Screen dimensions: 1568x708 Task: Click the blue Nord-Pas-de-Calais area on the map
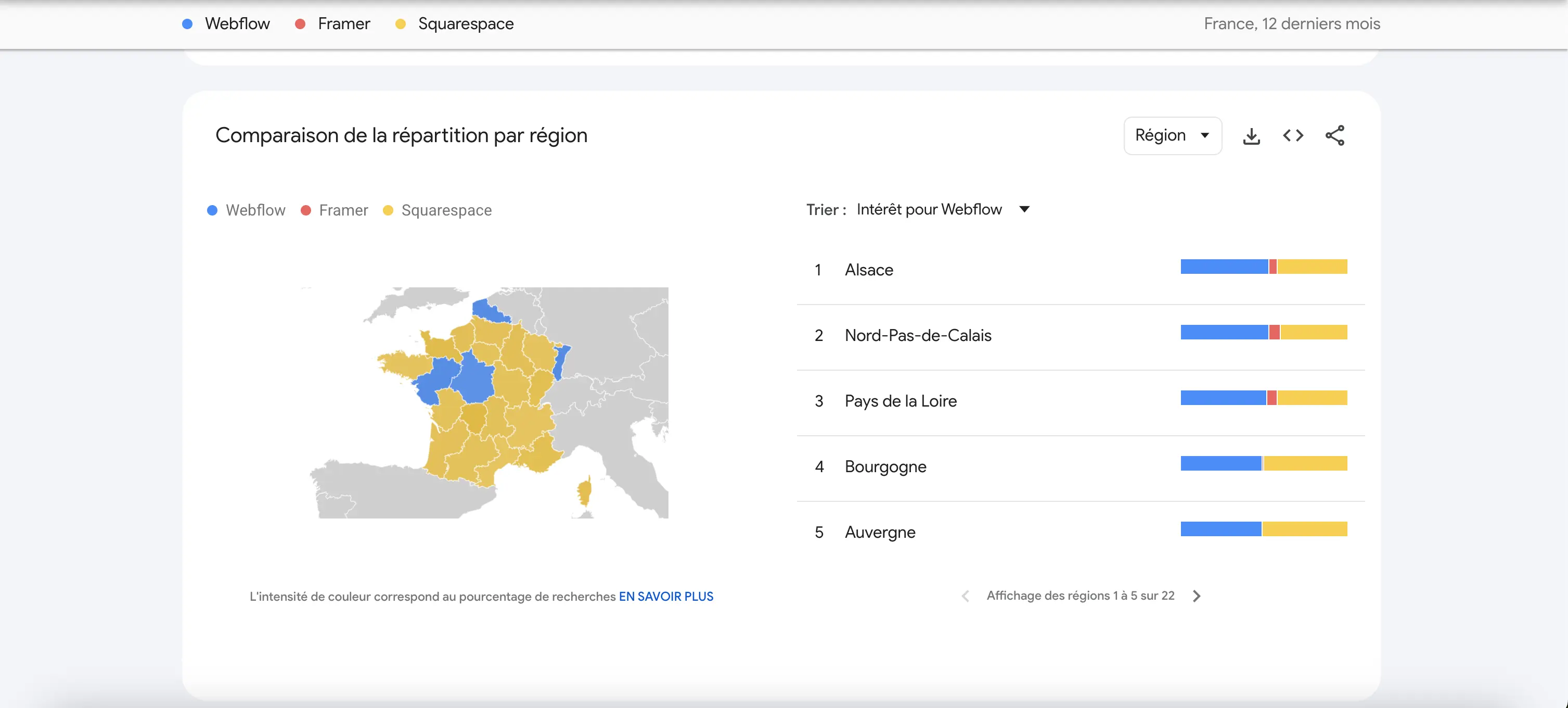(x=489, y=311)
